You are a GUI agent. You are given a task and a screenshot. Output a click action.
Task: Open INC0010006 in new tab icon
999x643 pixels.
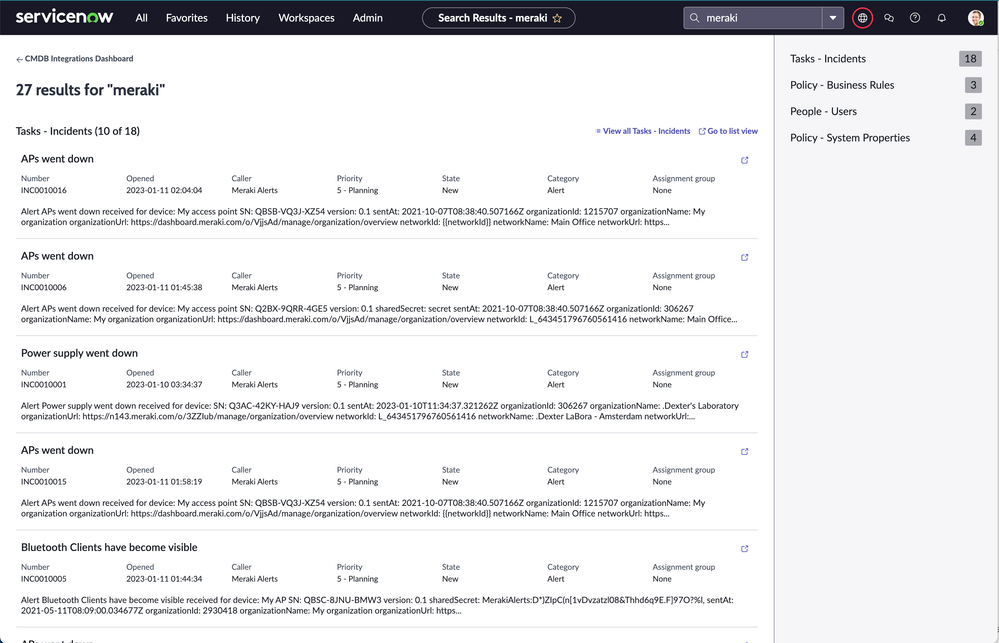[x=744, y=257]
